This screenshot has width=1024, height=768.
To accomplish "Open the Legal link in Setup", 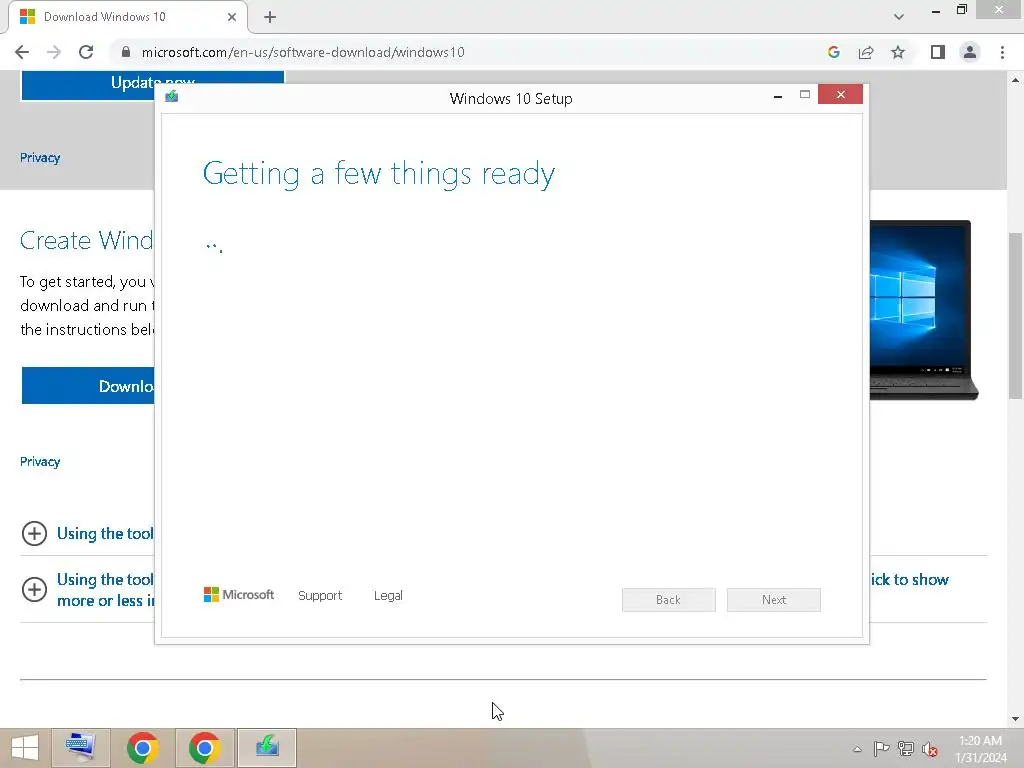I will (388, 596).
